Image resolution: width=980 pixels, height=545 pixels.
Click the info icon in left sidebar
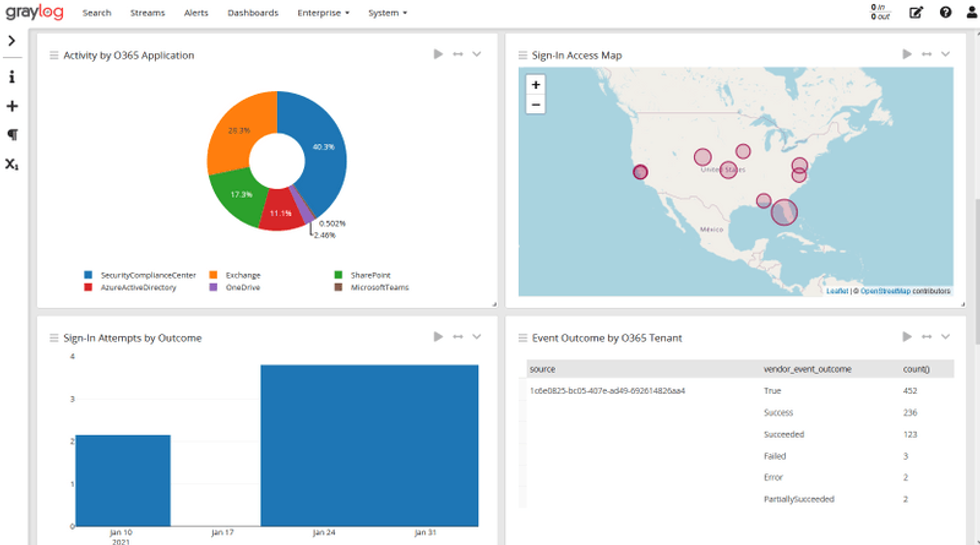click(12, 77)
